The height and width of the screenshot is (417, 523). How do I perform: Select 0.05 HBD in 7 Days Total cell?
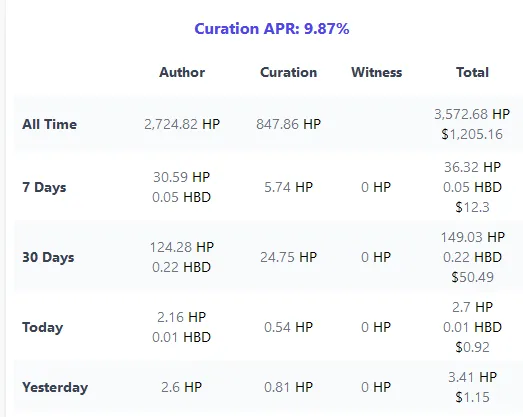472,187
